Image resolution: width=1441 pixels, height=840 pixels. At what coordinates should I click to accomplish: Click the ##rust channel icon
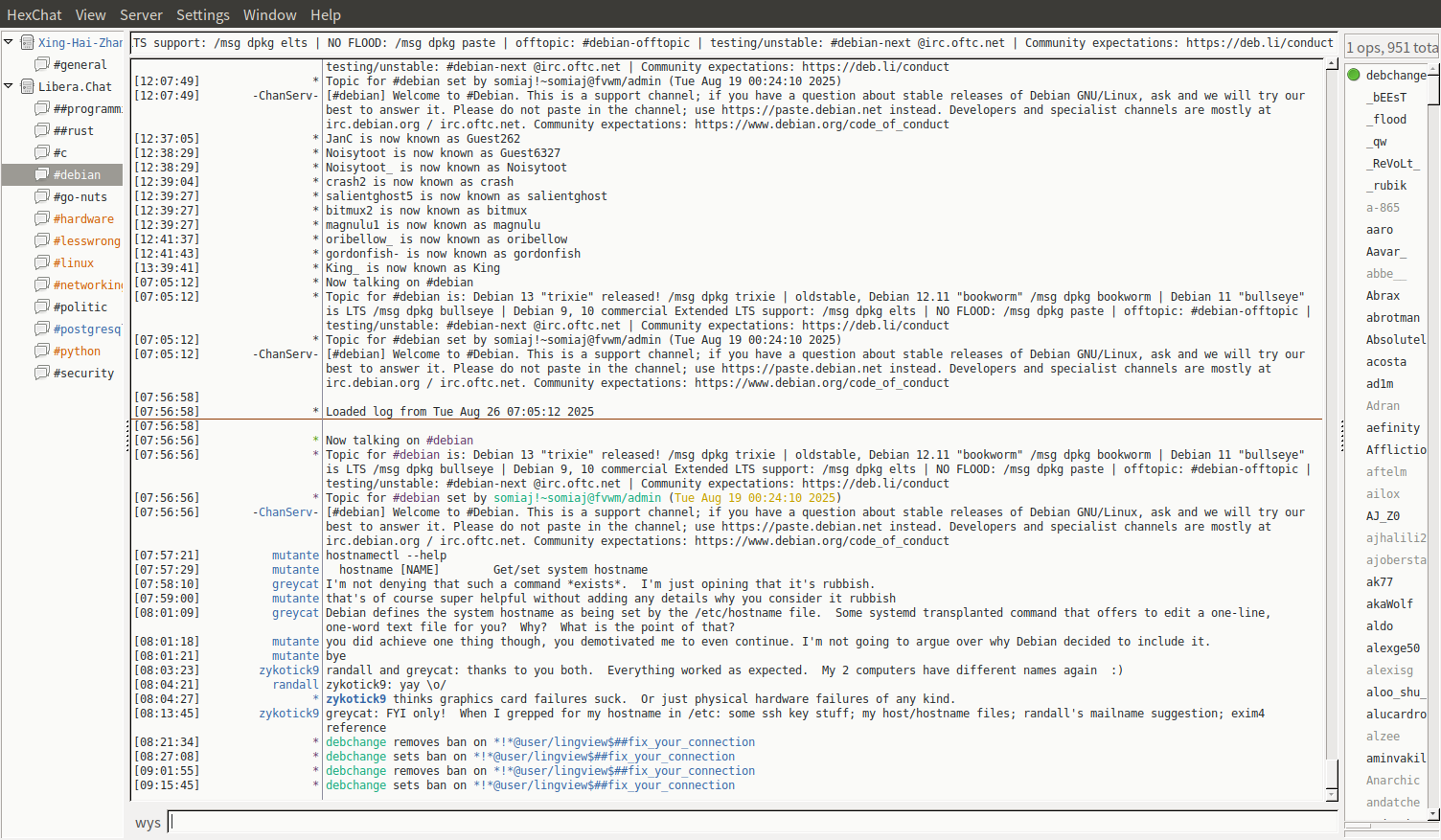[42, 130]
